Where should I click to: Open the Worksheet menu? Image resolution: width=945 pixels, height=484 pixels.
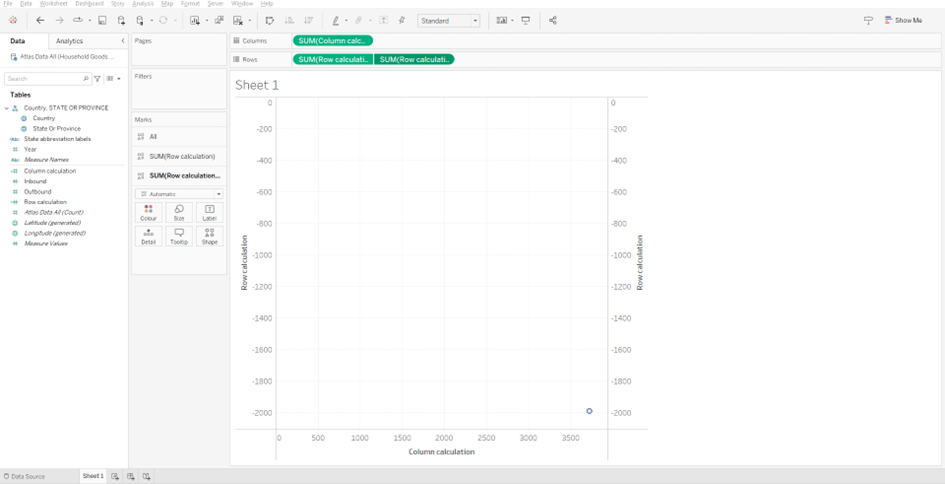(54, 4)
